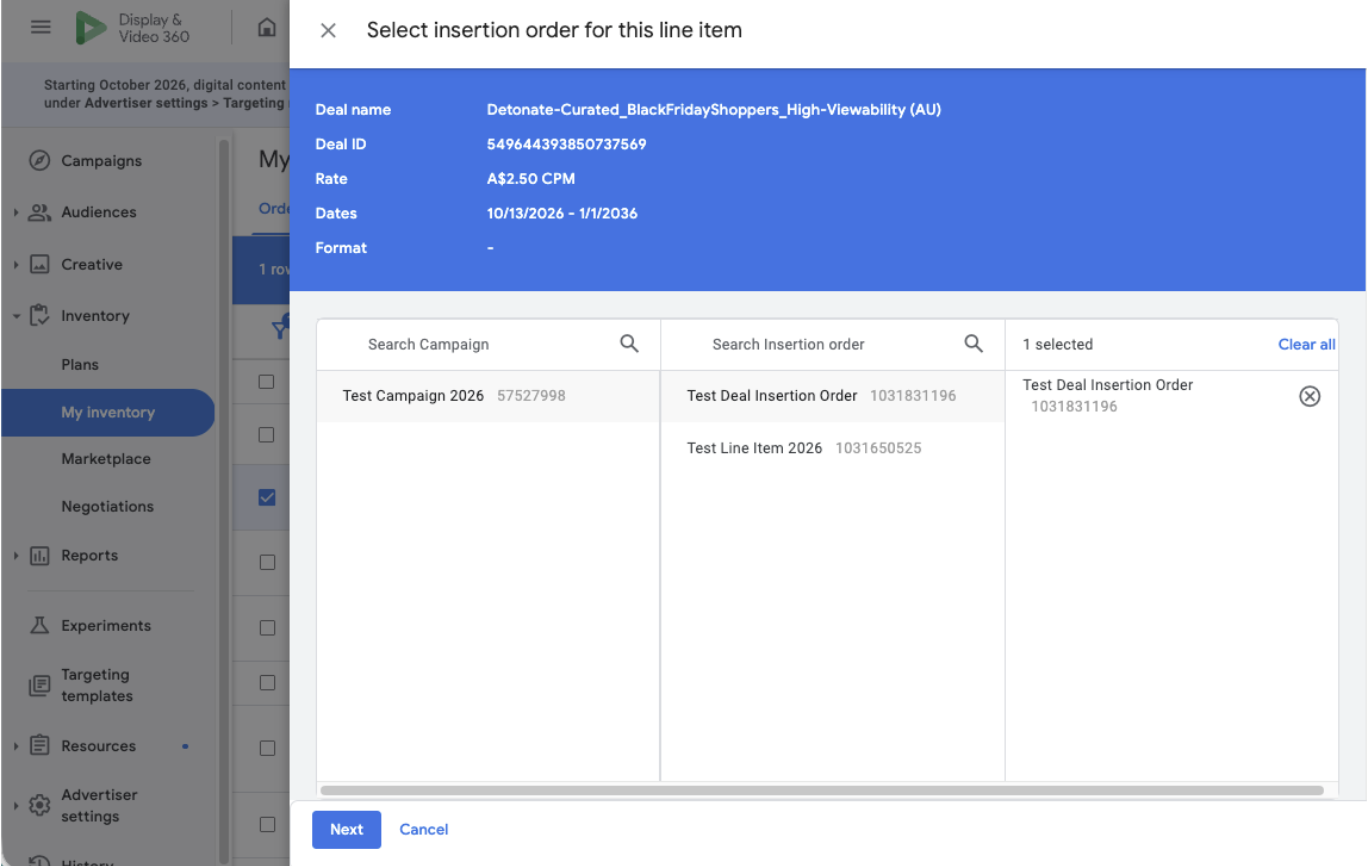The height and width of the screenshot is (866, 1372).
Task: Open Targeting templates in sidebar
Action: (97, 686)
